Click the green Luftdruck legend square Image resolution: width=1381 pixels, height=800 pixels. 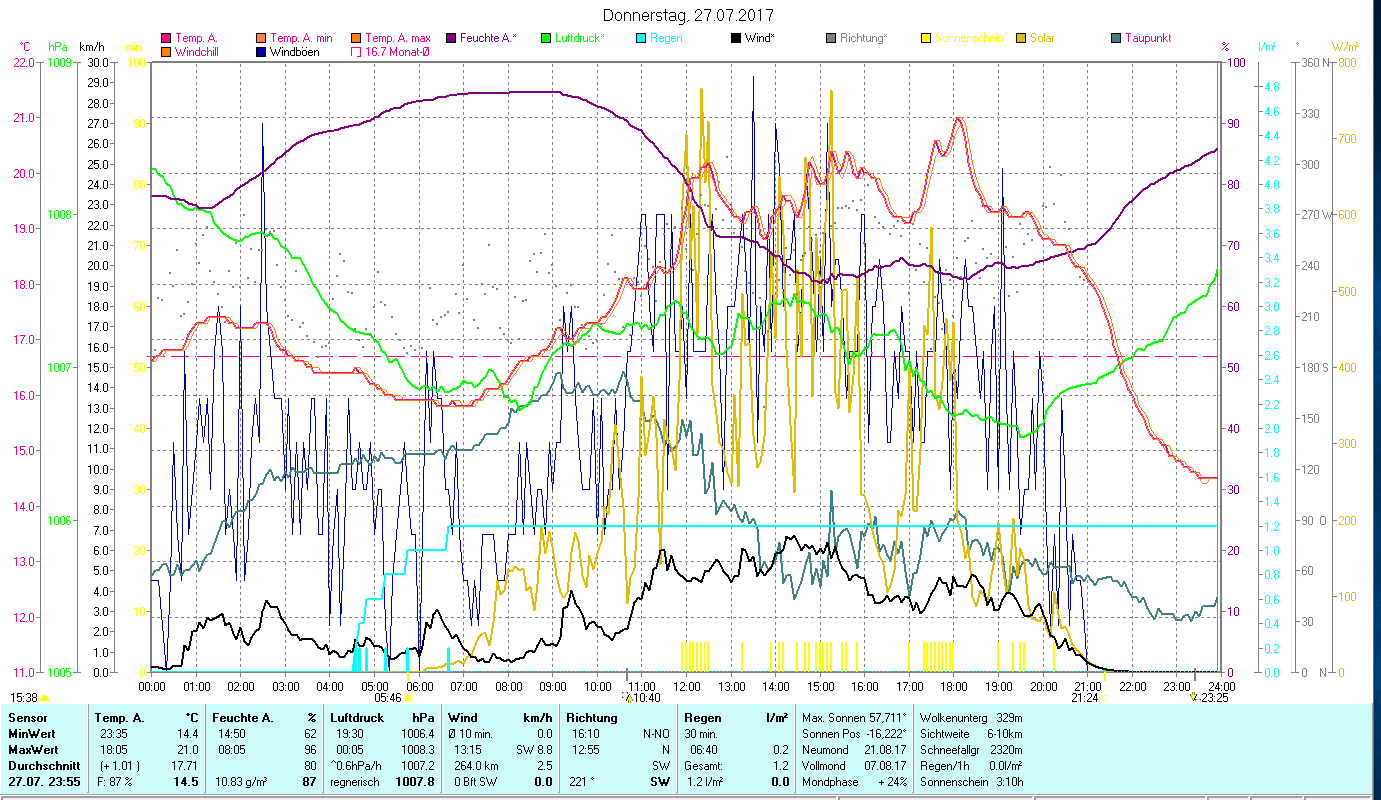point(546,38)
